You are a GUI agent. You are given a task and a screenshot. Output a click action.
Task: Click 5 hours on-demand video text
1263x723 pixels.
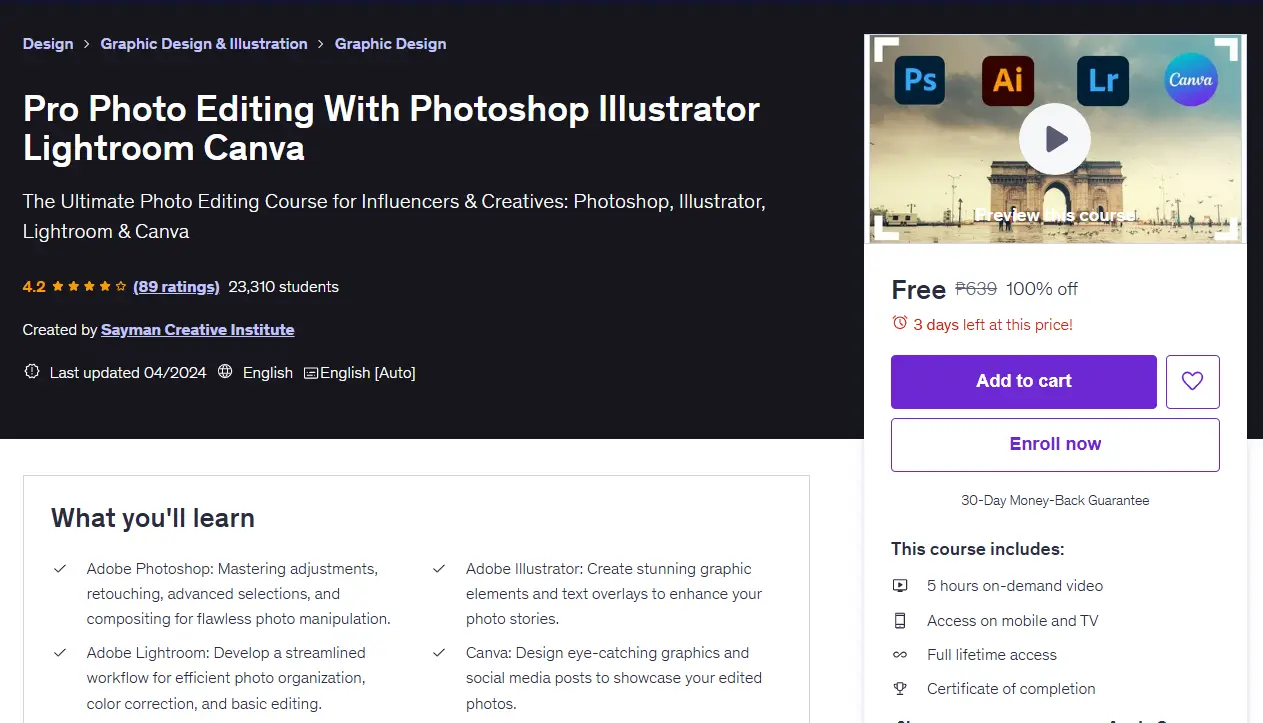pos(1015,586)
